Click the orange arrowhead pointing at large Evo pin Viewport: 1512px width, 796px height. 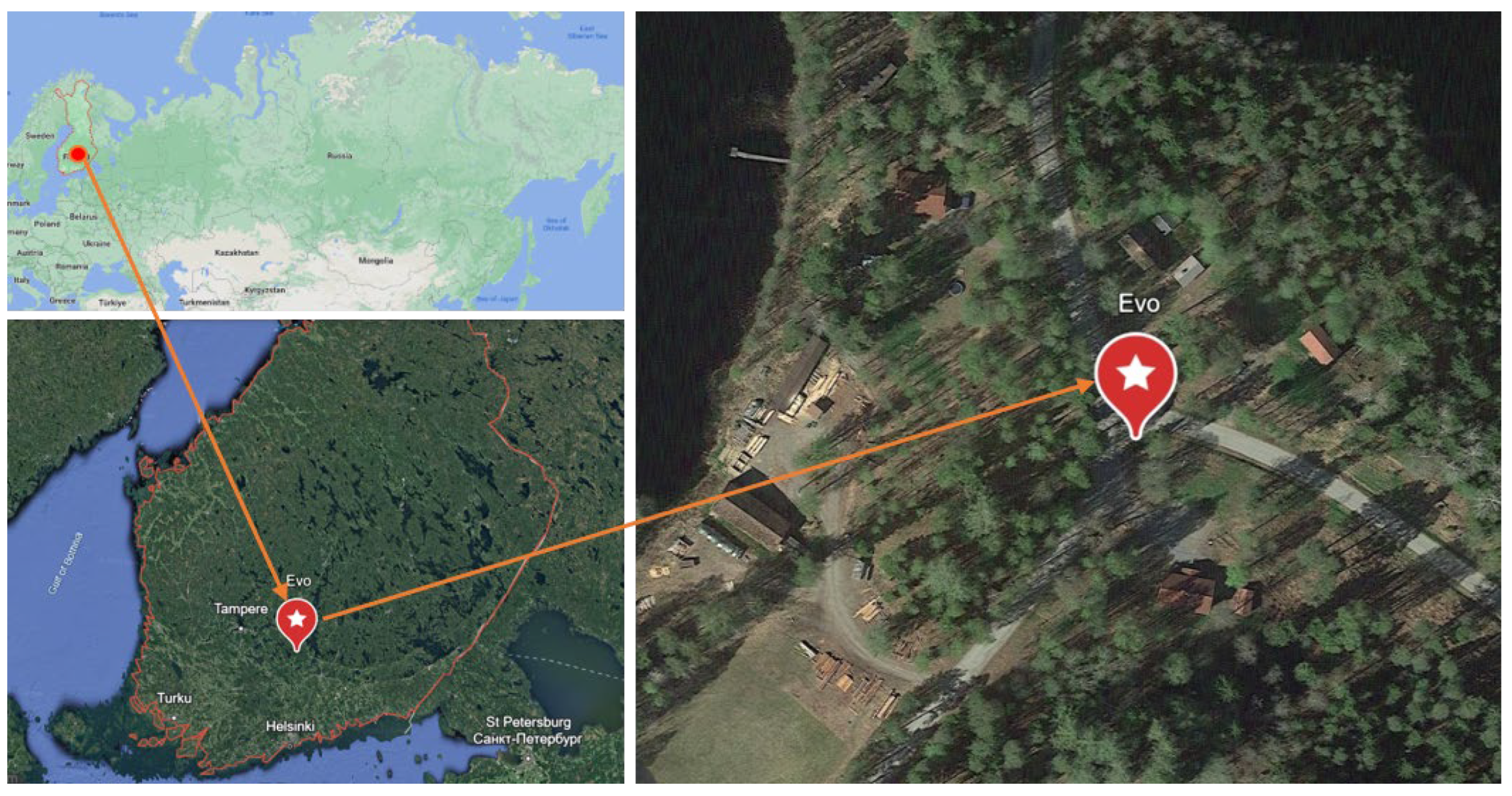pos(1086,385)
